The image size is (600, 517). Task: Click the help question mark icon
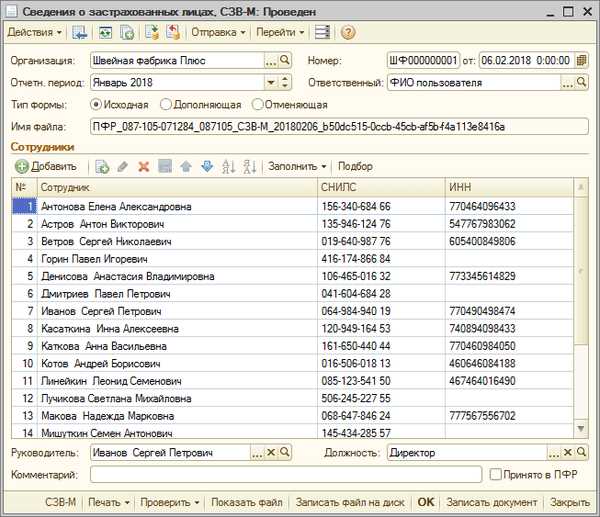coord(348,33)
